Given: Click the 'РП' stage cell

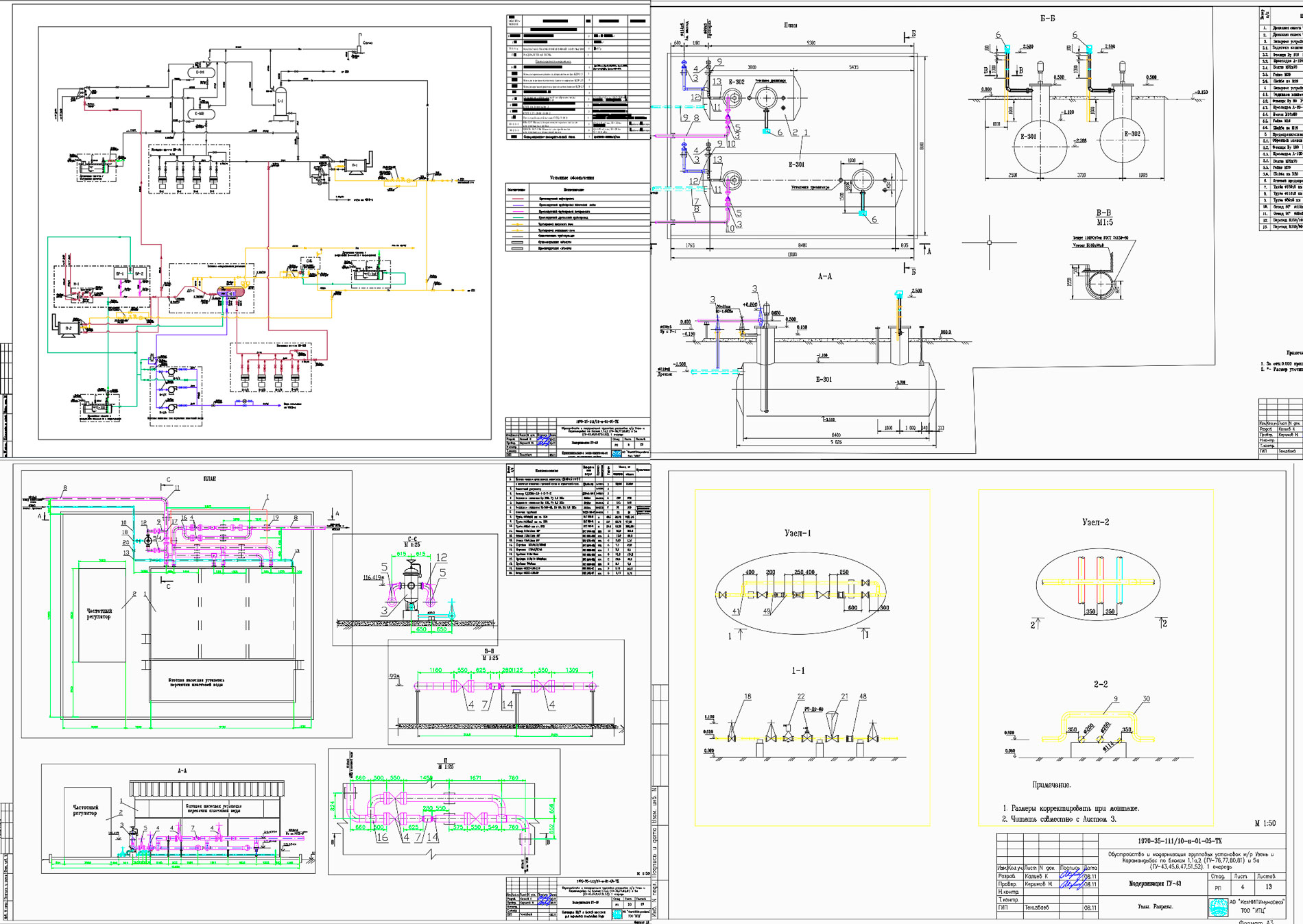Looking at the screenshot, I should click(x=1218, y=888).
